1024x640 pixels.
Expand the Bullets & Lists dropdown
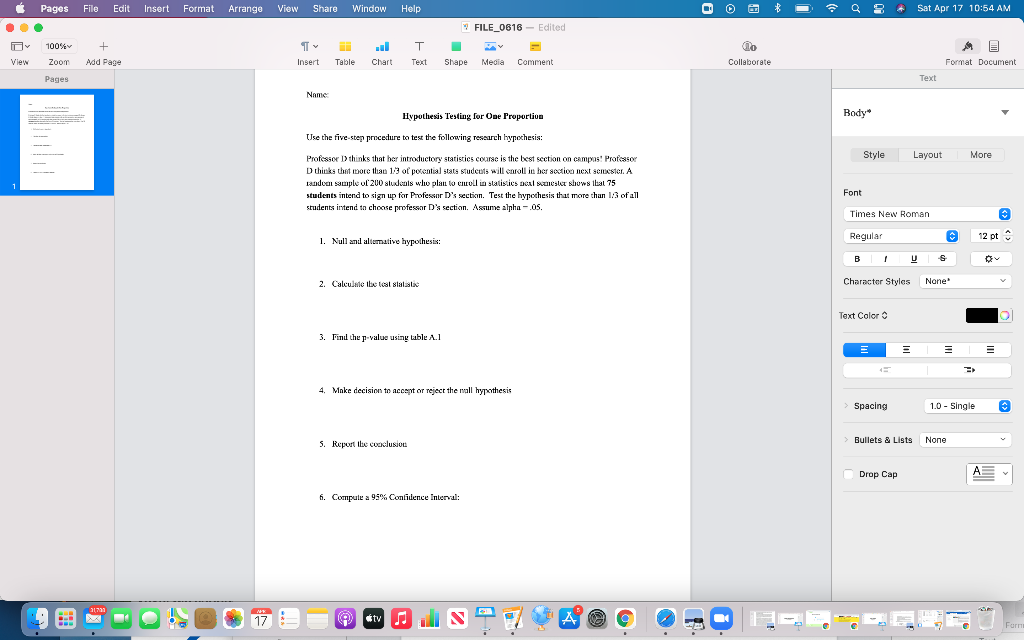tap(965, 440)
